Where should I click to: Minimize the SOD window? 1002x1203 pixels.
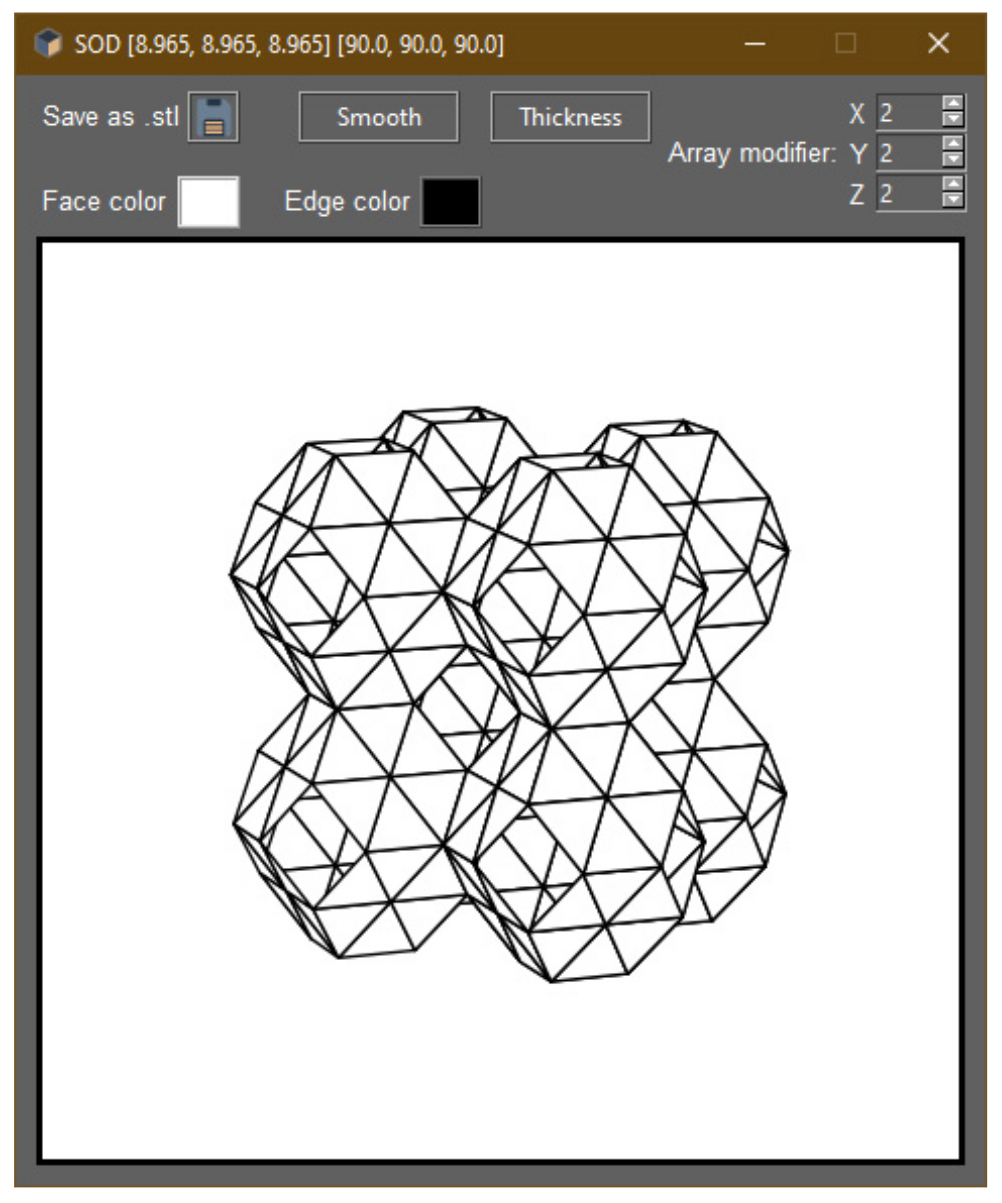pos(756,45)
